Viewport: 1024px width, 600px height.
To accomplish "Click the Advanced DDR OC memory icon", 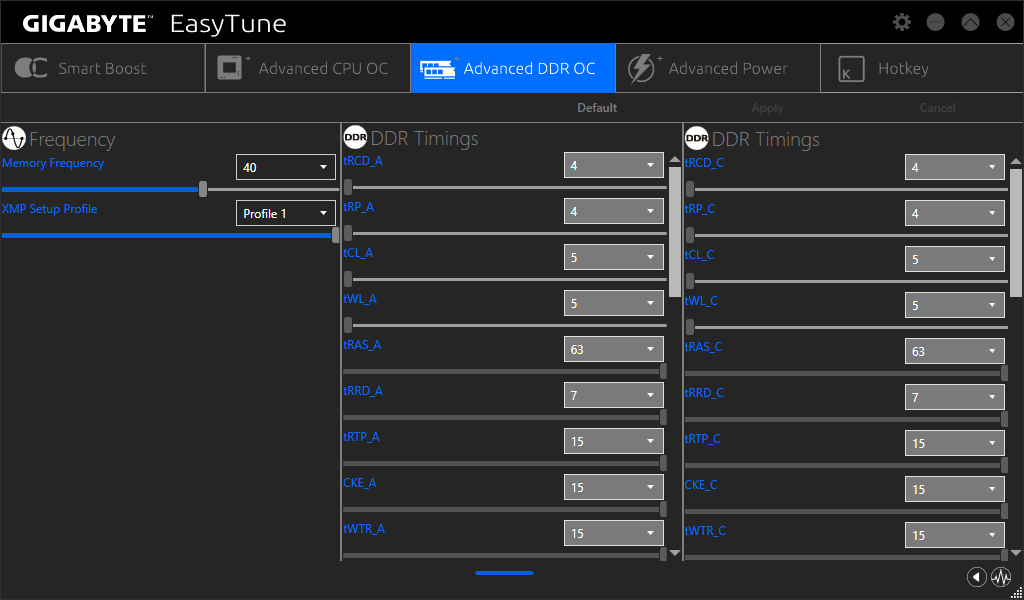I will (438, 69).
